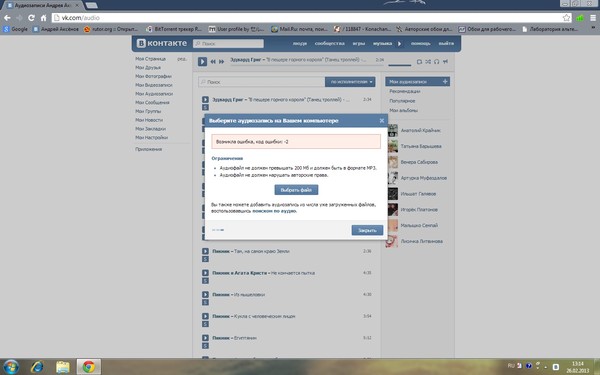Play Эдвард Григ track in the list
Screen dimensions: 600x375
205,99
